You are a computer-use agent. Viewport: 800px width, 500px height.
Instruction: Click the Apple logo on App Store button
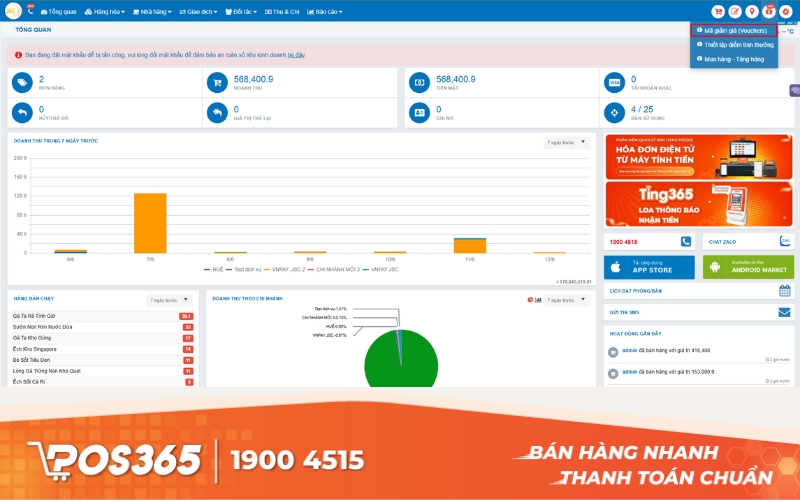[616, 267]
